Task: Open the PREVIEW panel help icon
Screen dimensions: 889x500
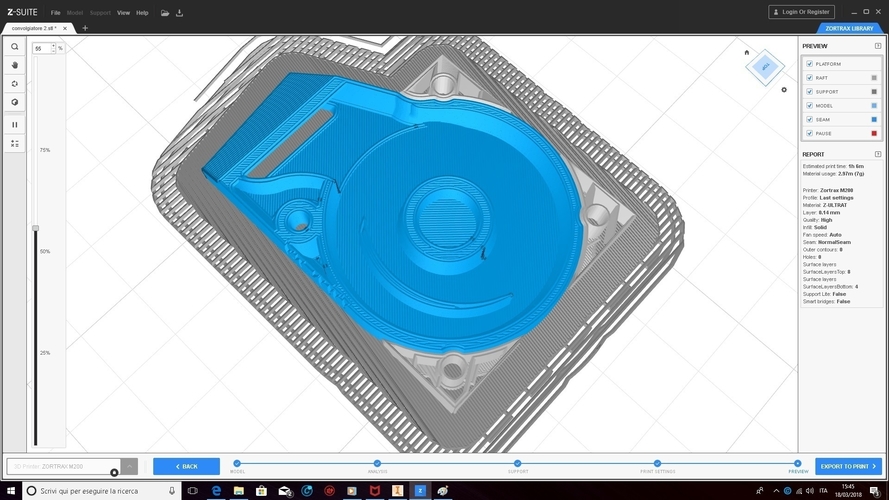Action: tap(878, 46)
